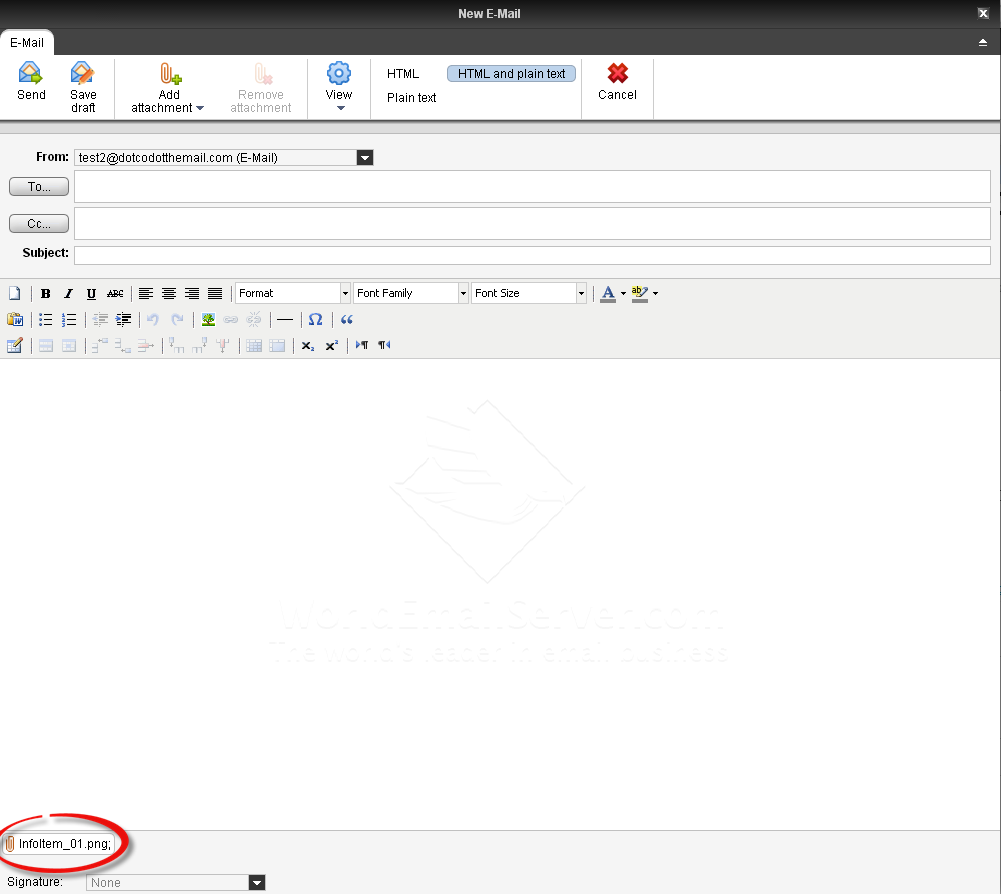This screenshot has width=1001, height=894.
Task: Select HTML message format
Action: (403, 73)
